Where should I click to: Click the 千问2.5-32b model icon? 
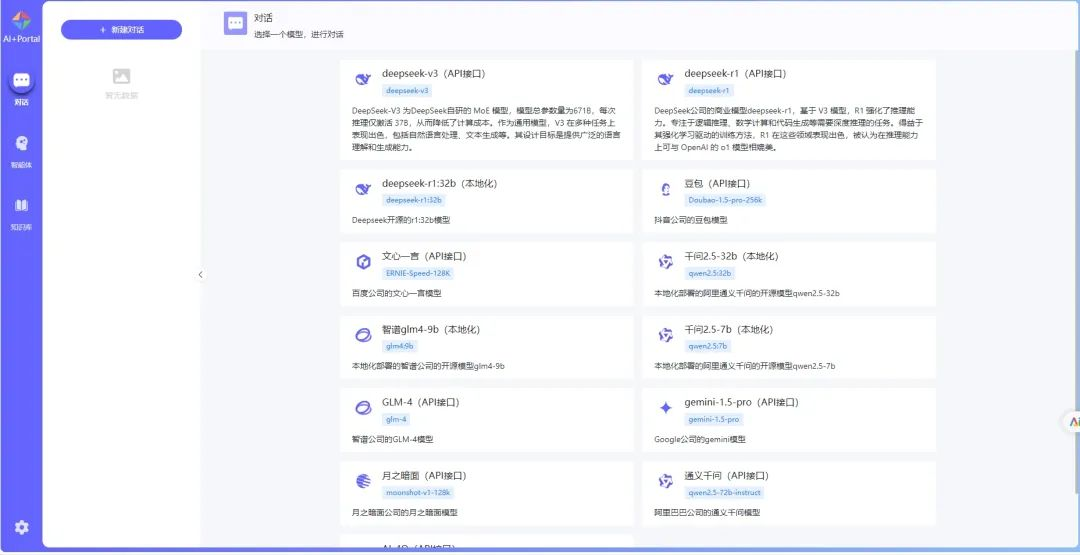coord(665,262)
